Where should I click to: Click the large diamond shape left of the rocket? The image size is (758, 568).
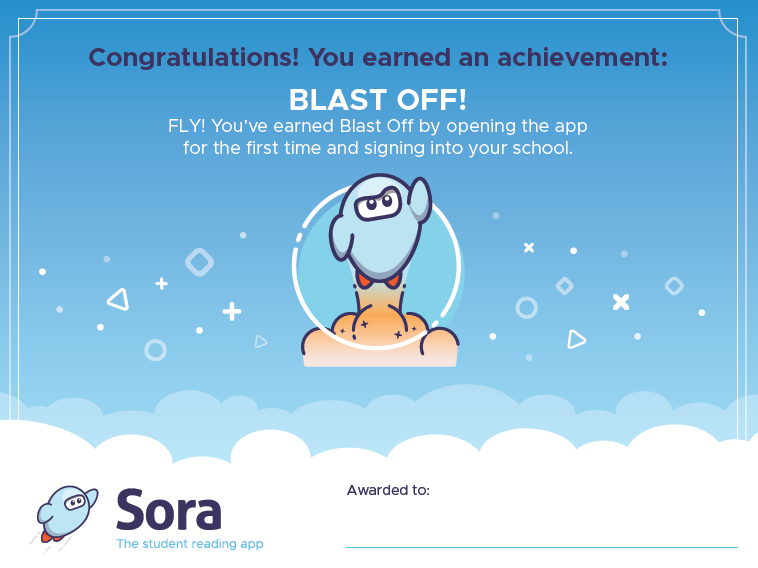[x=199, y=262]
